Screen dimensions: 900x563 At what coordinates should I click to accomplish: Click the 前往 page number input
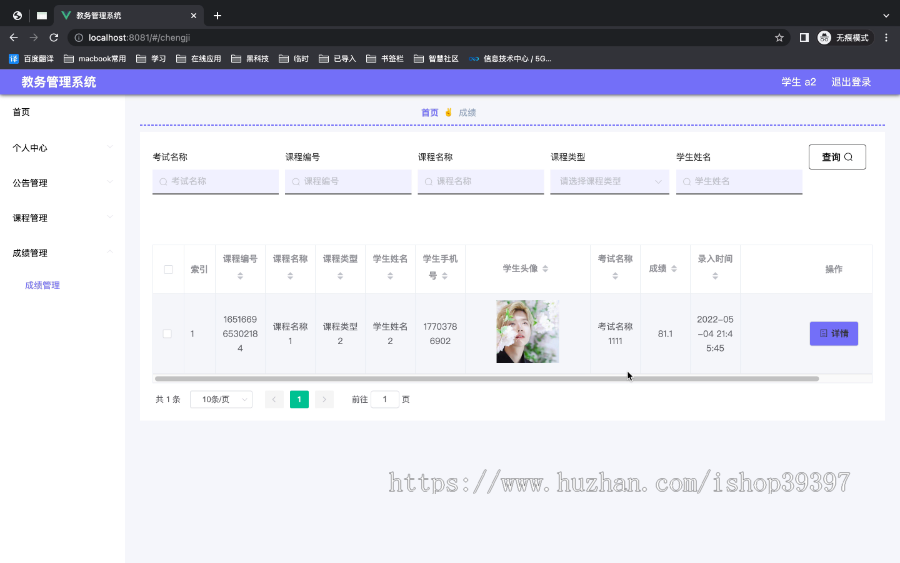tap(385, 399)
